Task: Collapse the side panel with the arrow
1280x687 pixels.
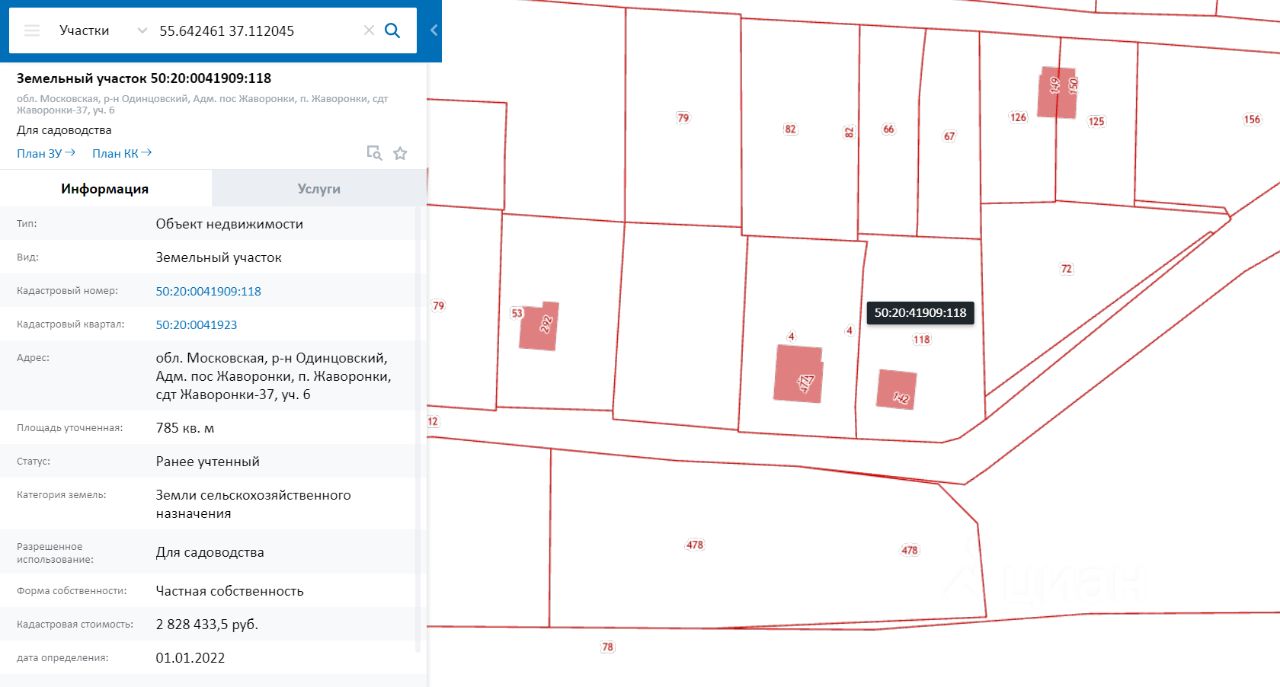Action: [x=434, y=30]
